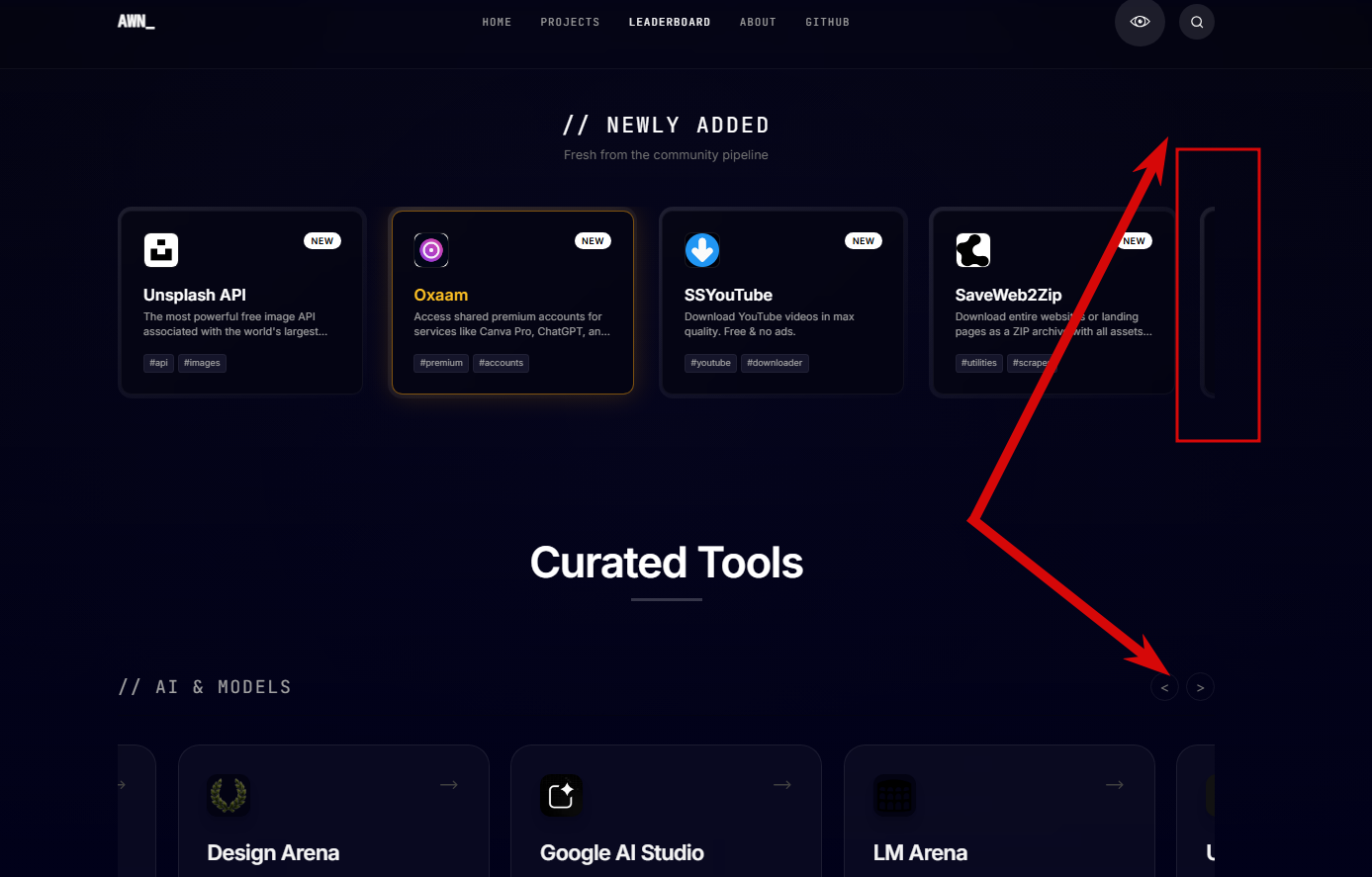Select the #api tag
The image size is (1372, 877).
tap(159, 363)
